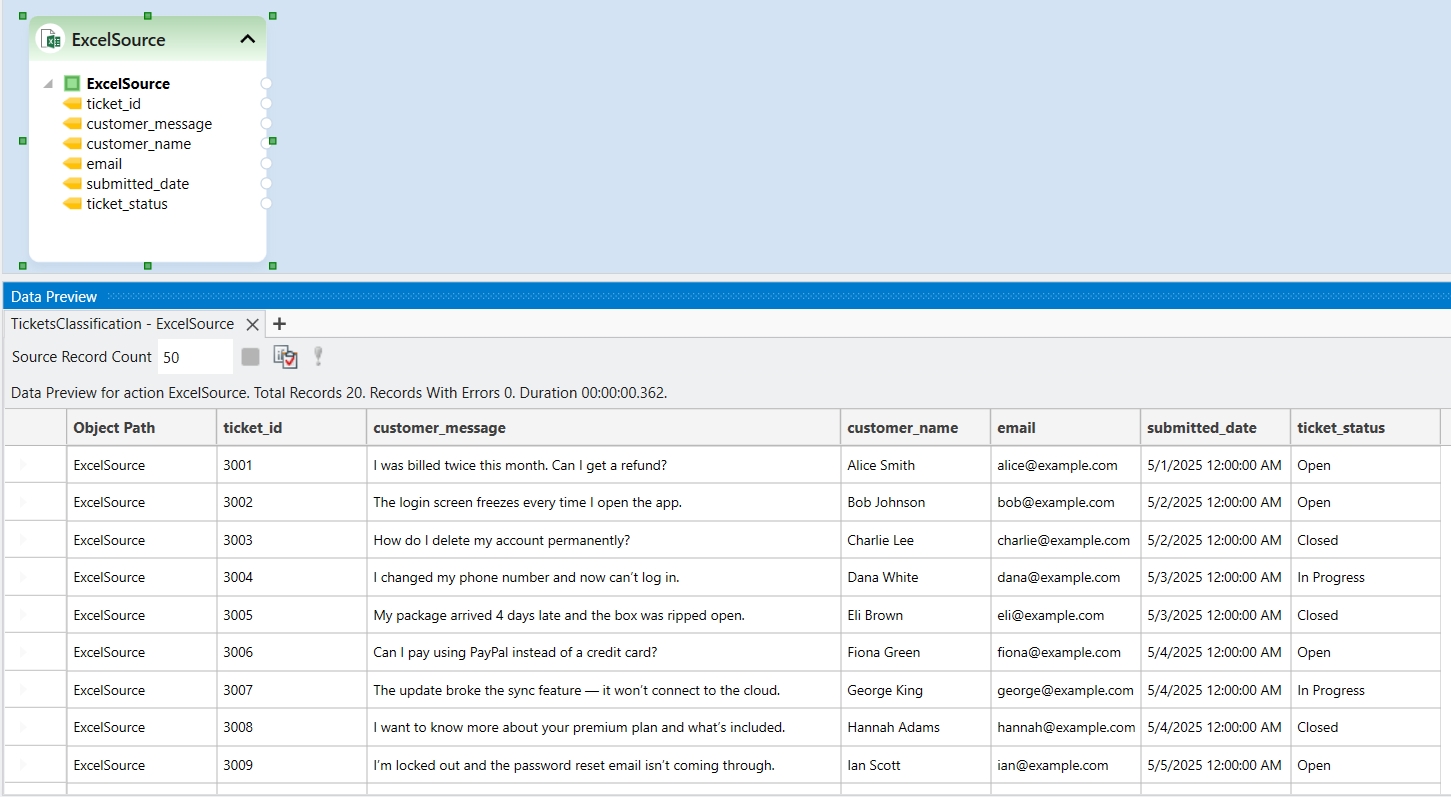
Task: Click the green square ExcelSource root icon
Action: pos(72,84)
